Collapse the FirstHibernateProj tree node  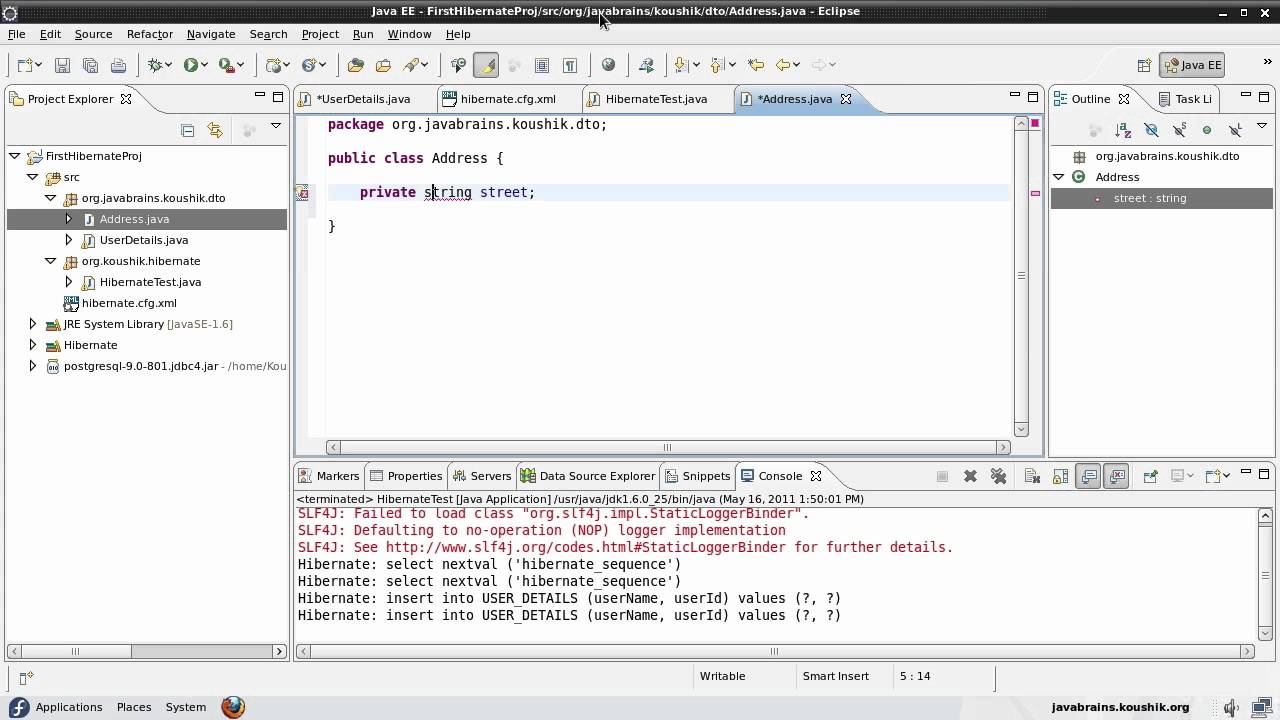[x=15, y=156]
